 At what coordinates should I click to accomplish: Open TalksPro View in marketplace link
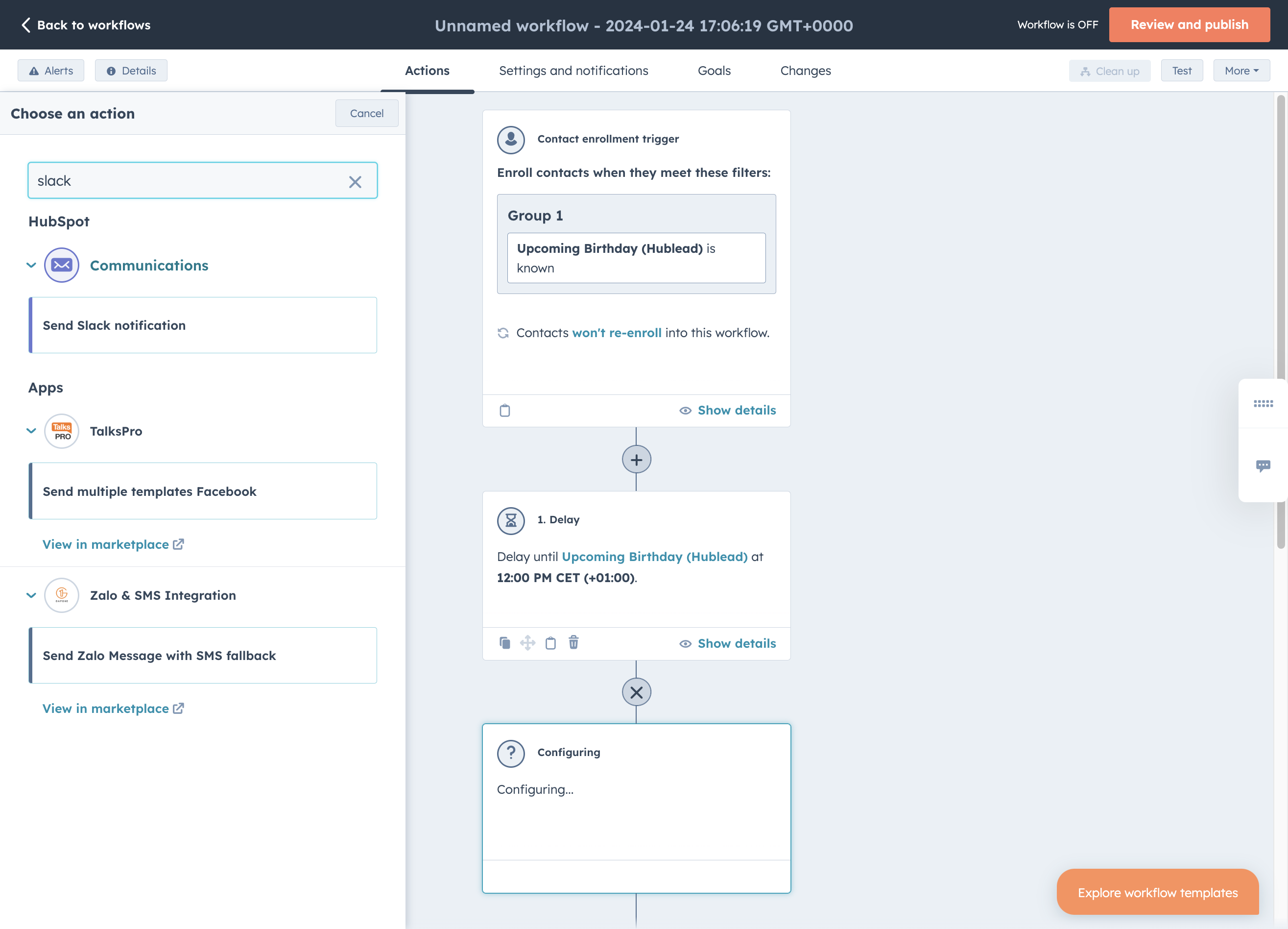click(x=113, y=544)
